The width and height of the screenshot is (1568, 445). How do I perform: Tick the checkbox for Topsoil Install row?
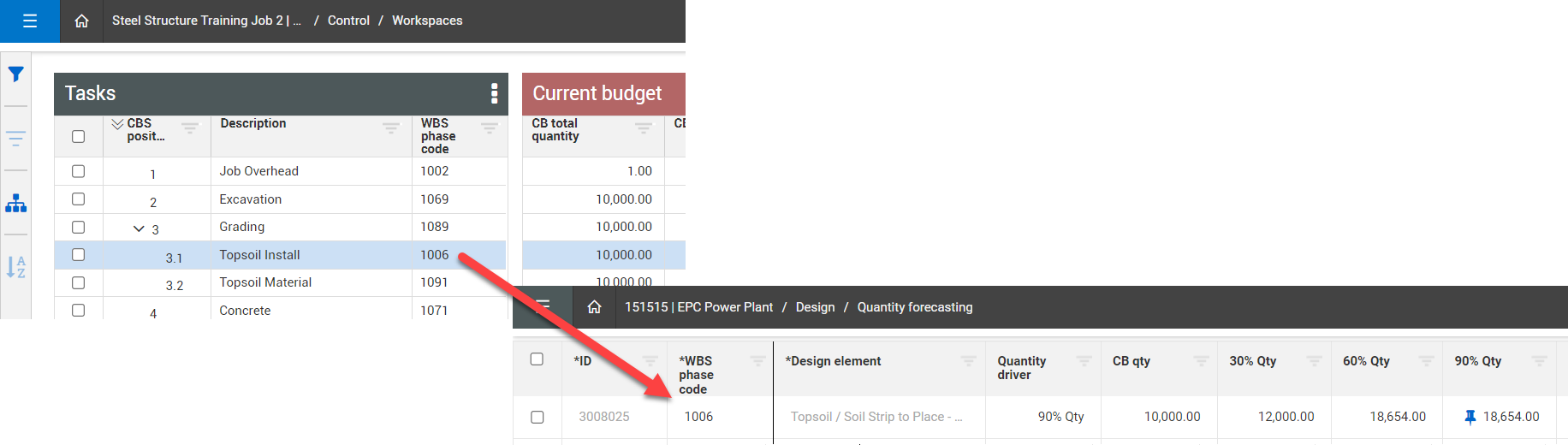(x=79, y=255)
